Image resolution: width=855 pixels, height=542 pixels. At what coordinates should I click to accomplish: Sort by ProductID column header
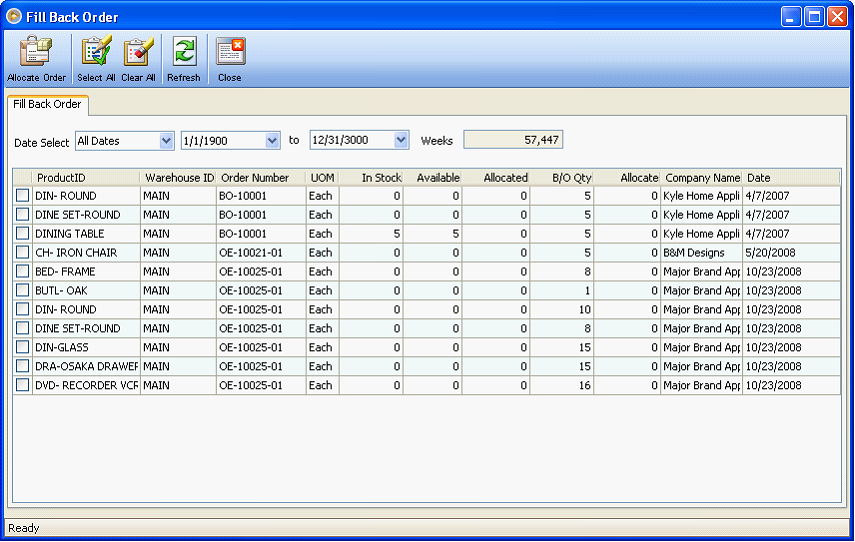pos(86,178)
